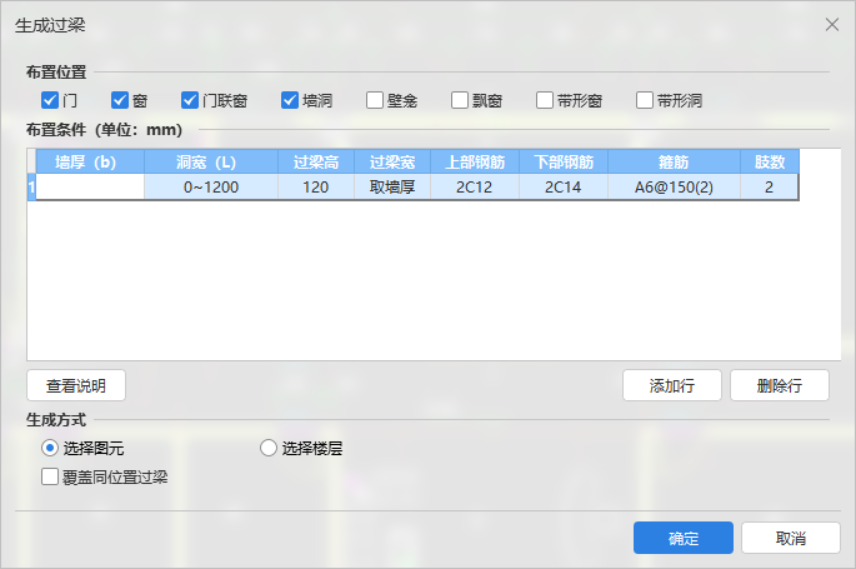Image resolution: width=856 pixels, height=569 pixels.
Task: Enable the 飘窗 checkbox
Action: [x=460, y=100]
